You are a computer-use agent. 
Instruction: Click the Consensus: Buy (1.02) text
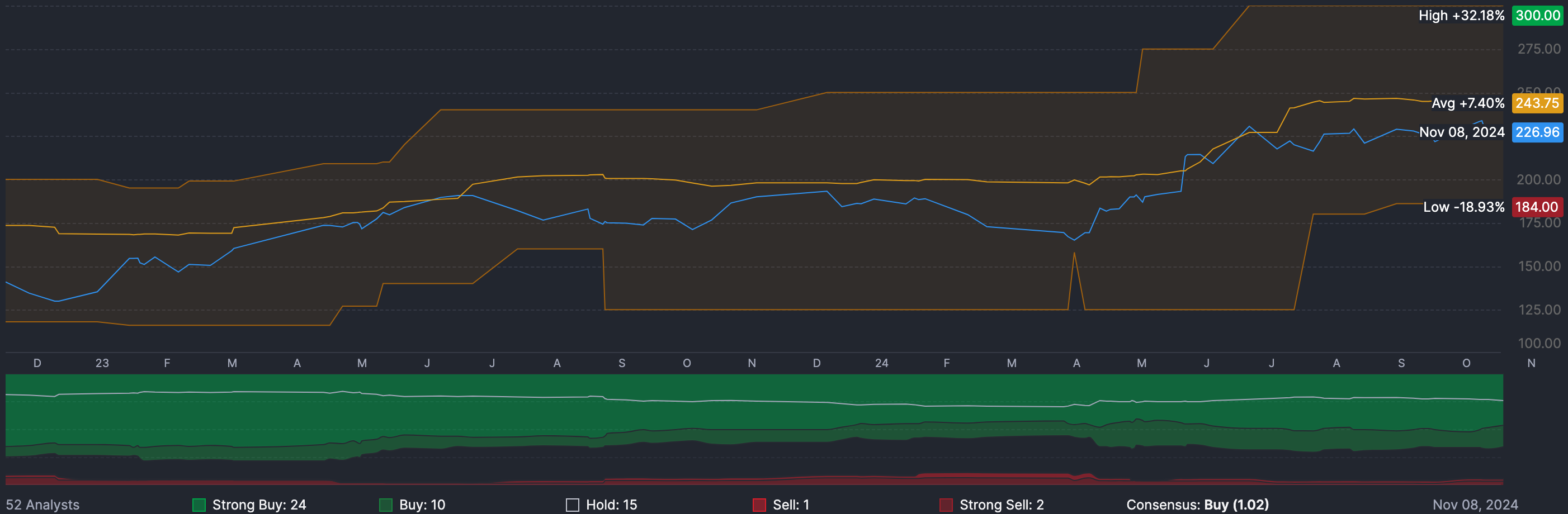point(1197,505)
